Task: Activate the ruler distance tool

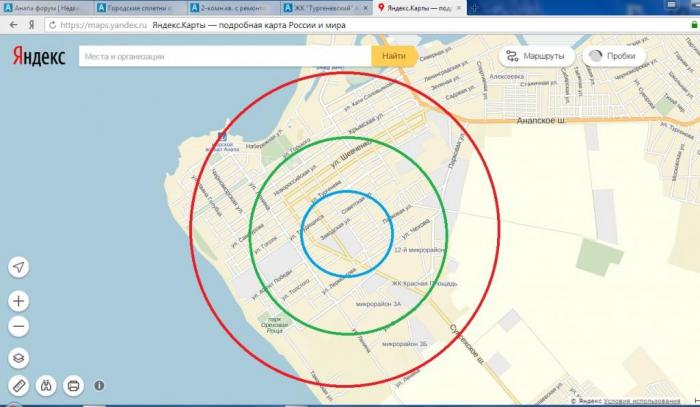Action: [19, 385]
